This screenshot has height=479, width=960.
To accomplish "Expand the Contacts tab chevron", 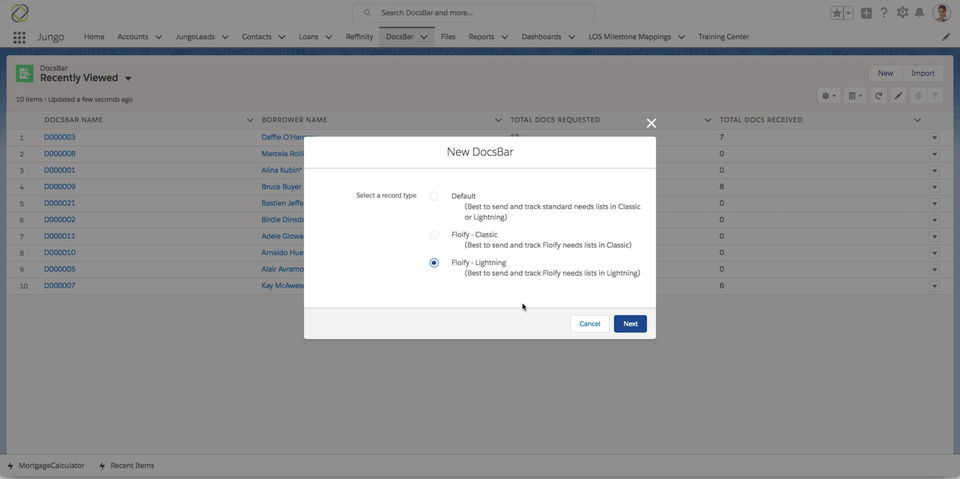I will click(282, 37).
